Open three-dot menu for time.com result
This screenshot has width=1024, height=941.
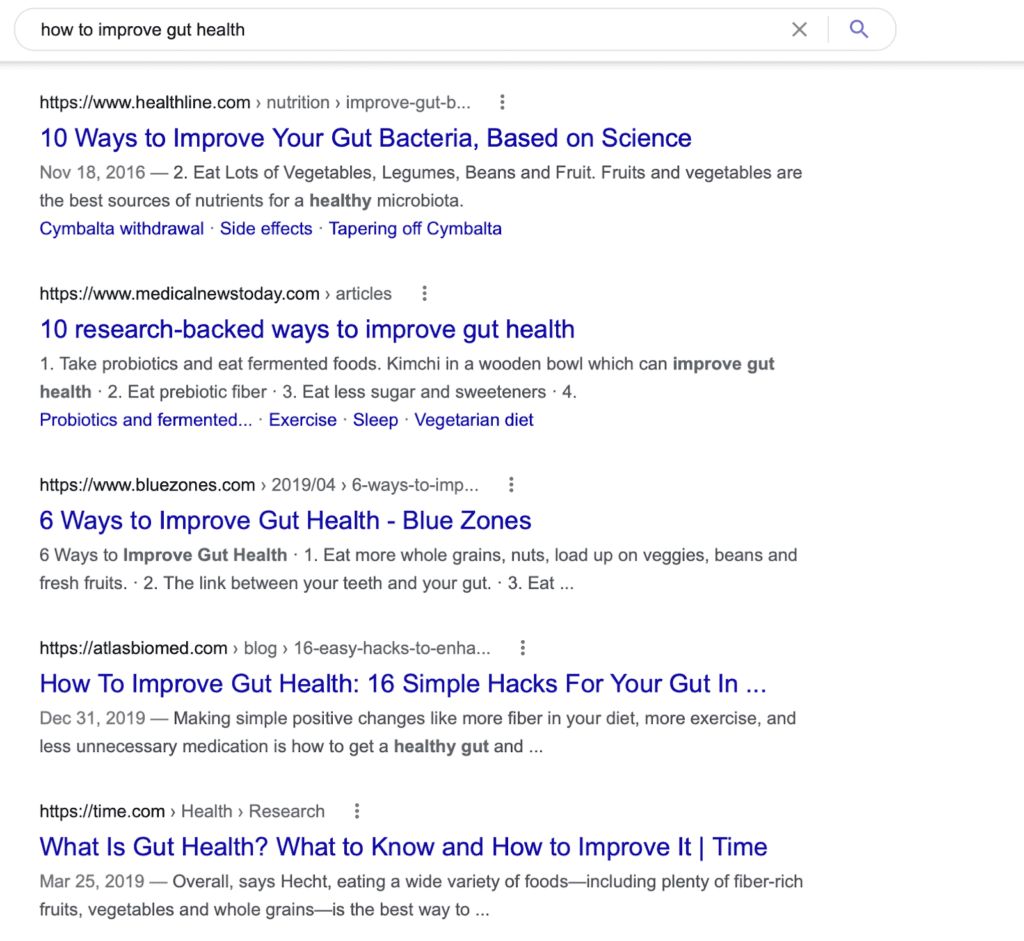point(357,811)
